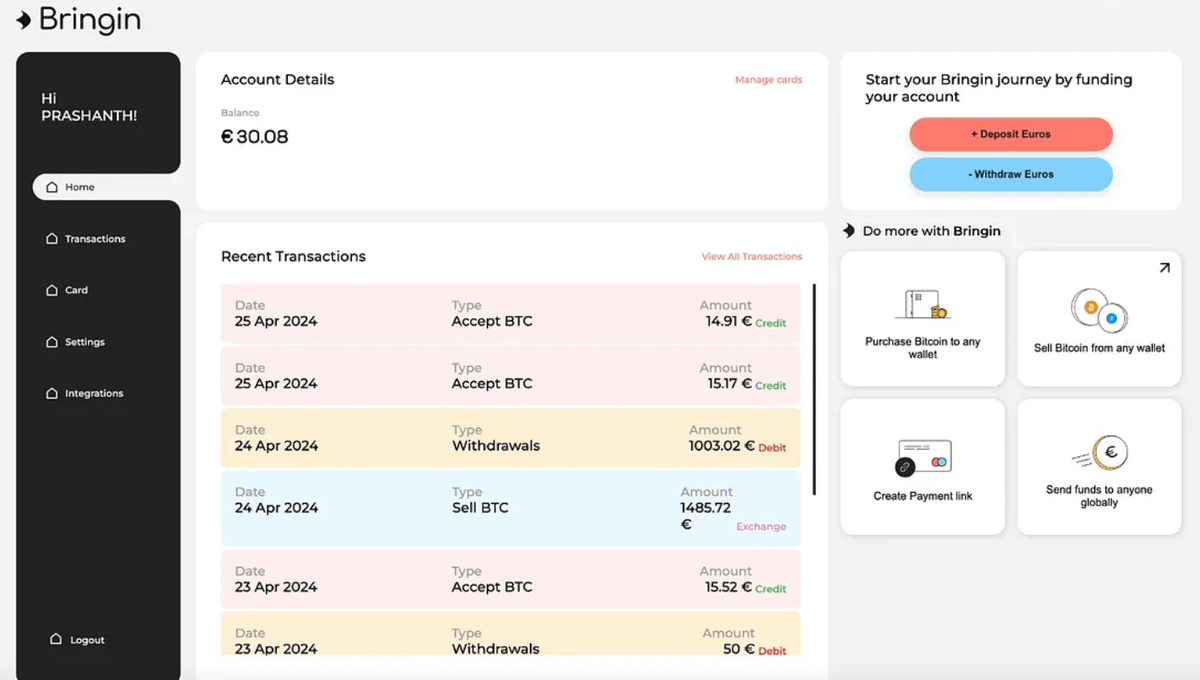This screenshot has width=1200, height=680.
Task: Open the Transactions menu item
Action: coord(95,239)
